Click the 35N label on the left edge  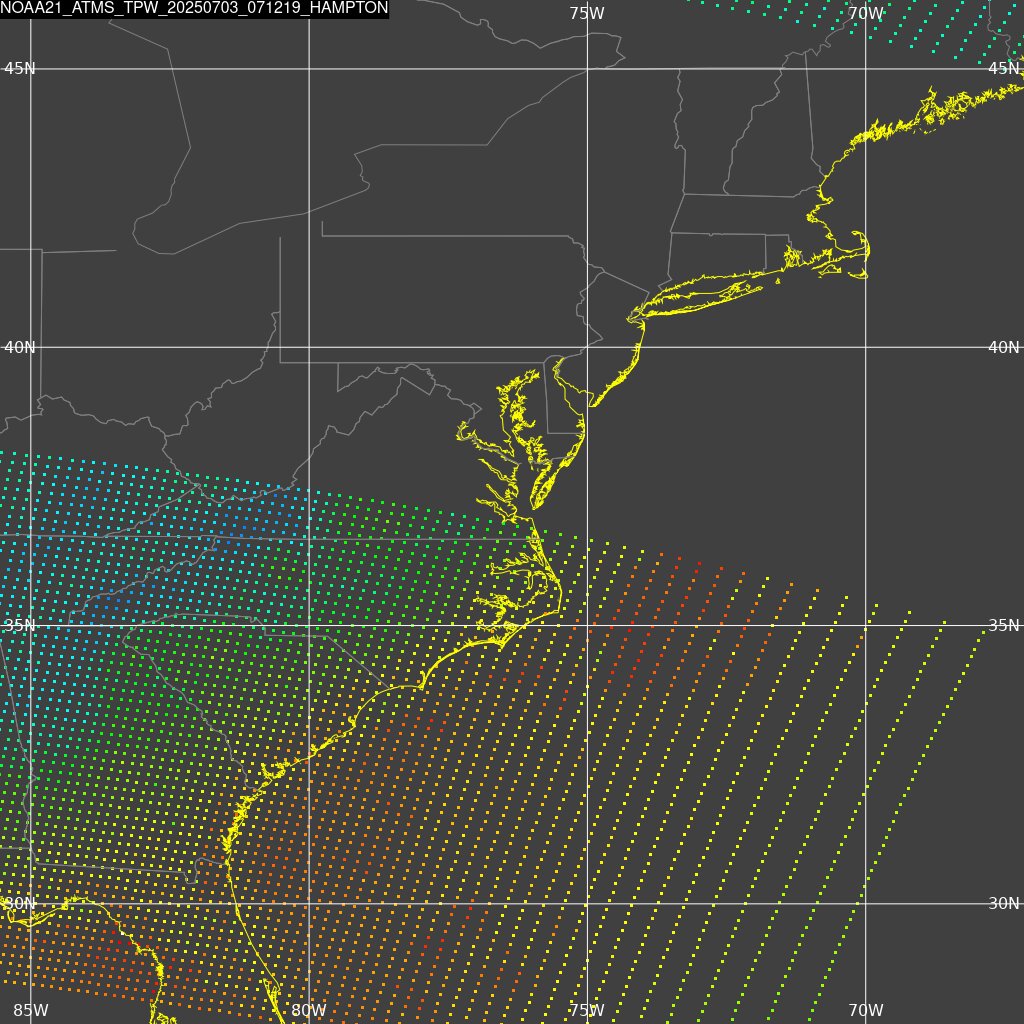click(x=20, y=626)
